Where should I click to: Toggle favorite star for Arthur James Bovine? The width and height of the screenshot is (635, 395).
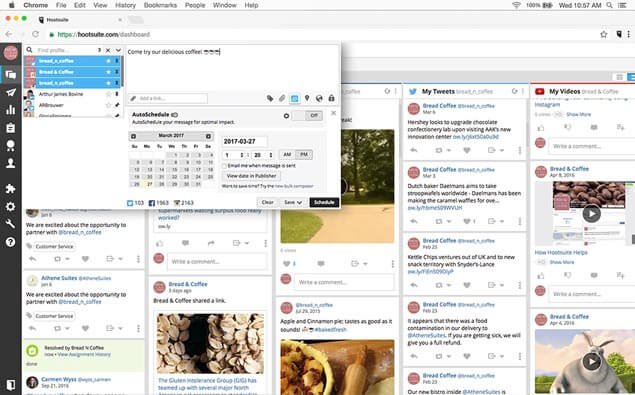(108, 94)
